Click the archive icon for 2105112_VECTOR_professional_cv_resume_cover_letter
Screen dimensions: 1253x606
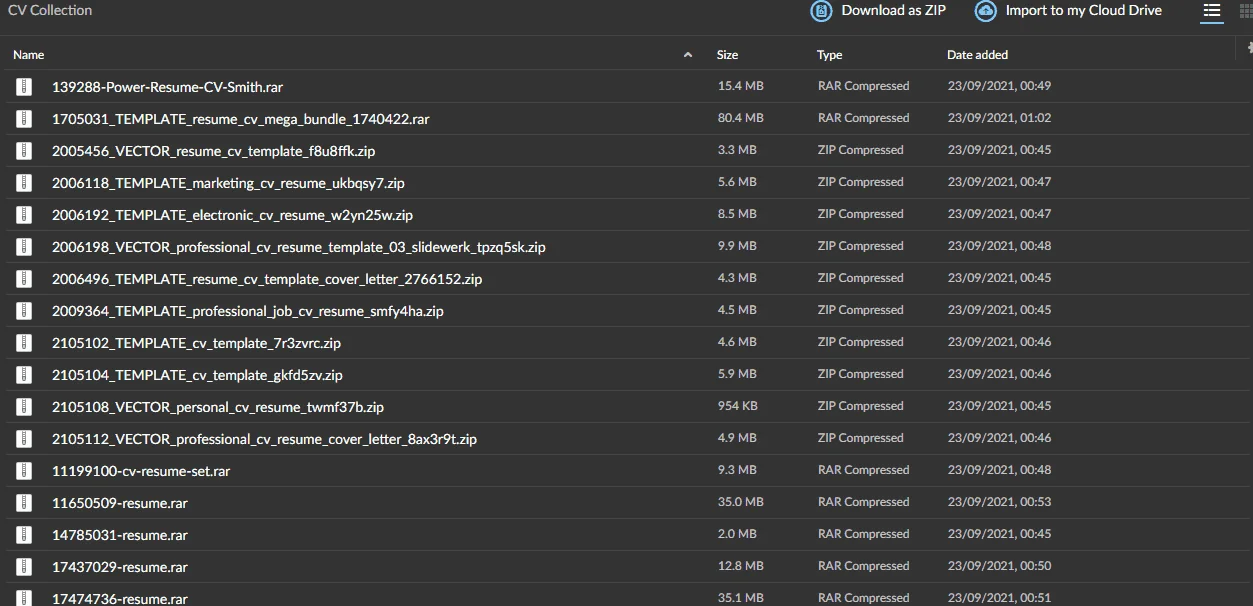pos(24,439)
